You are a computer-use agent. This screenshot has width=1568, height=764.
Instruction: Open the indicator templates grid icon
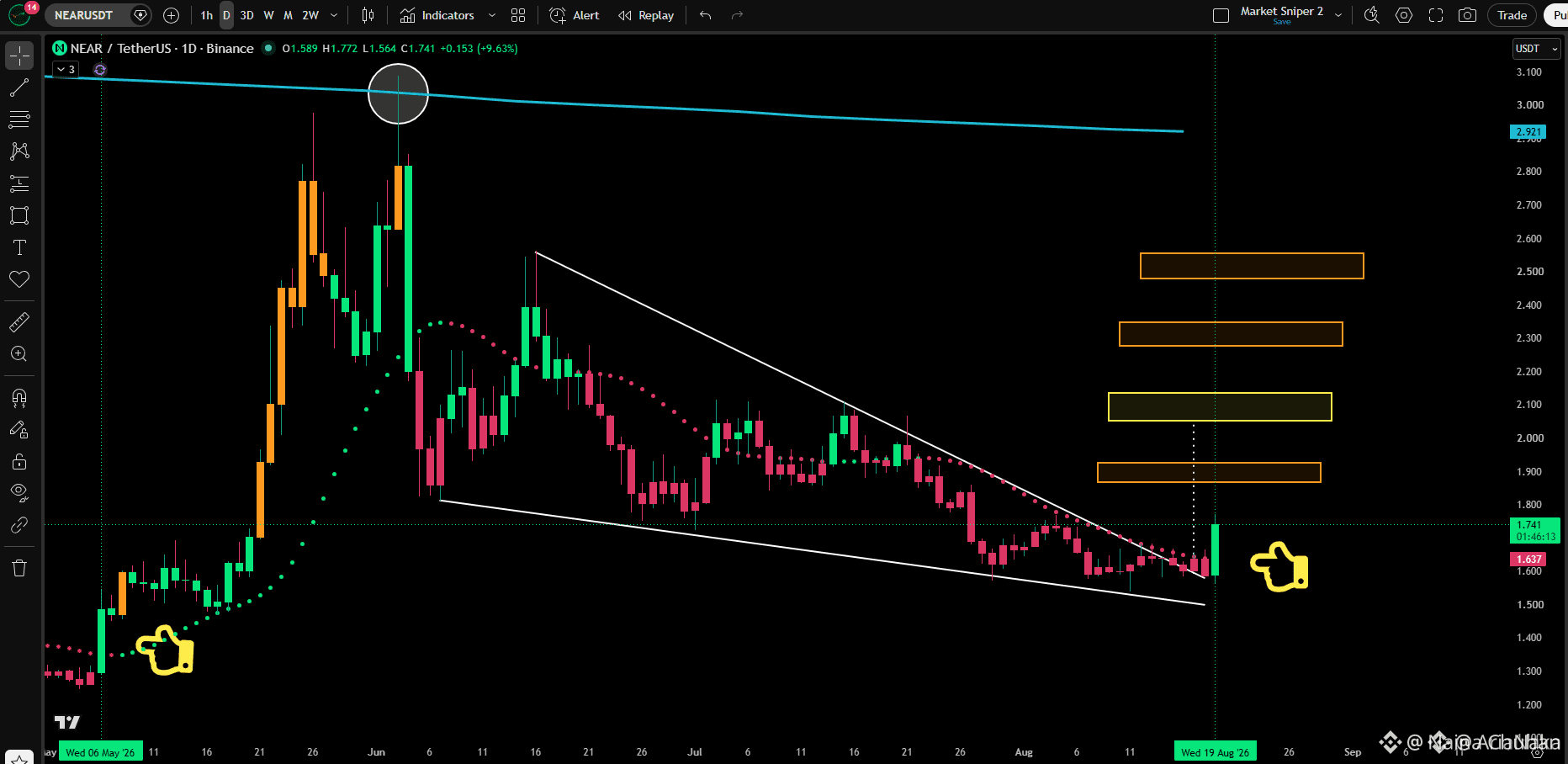coord(518,15)
